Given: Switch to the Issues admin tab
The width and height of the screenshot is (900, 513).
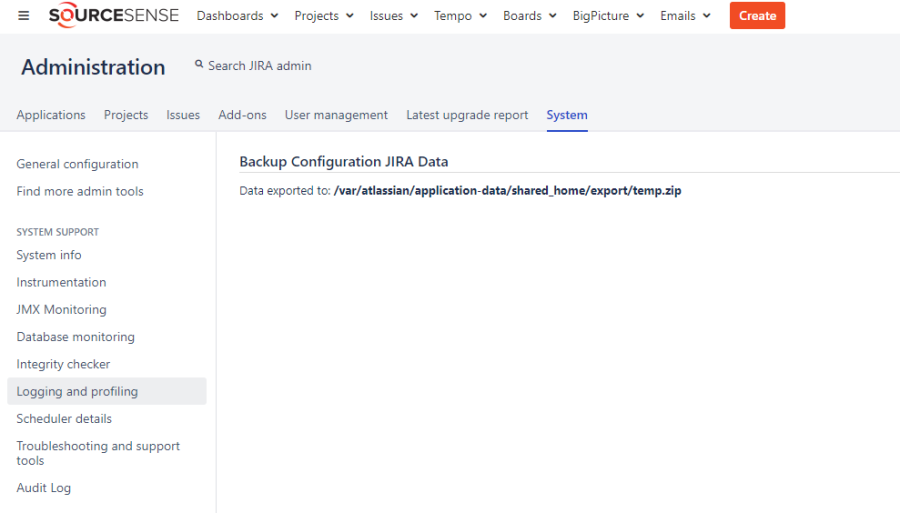Looking at the screenshot, I should click(x=183, y=115).
